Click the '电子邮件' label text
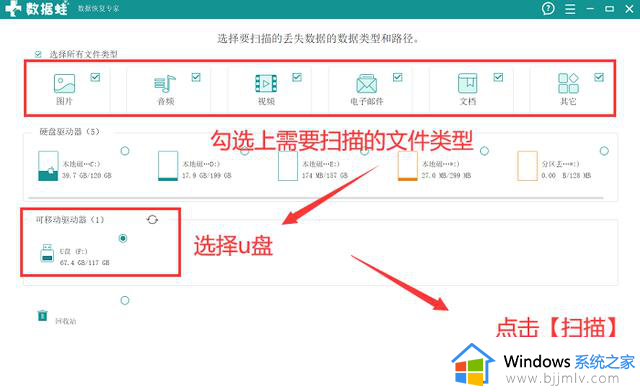Screen dimensions: 640x392 click(x=367, y=101)
